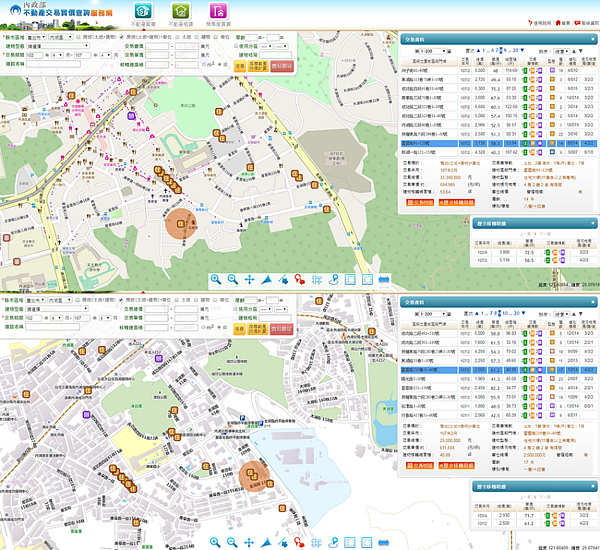The image size is (600, 550).
Task: Click the yellow 搜尋 button in upper form
Action: tap(240, 66)
